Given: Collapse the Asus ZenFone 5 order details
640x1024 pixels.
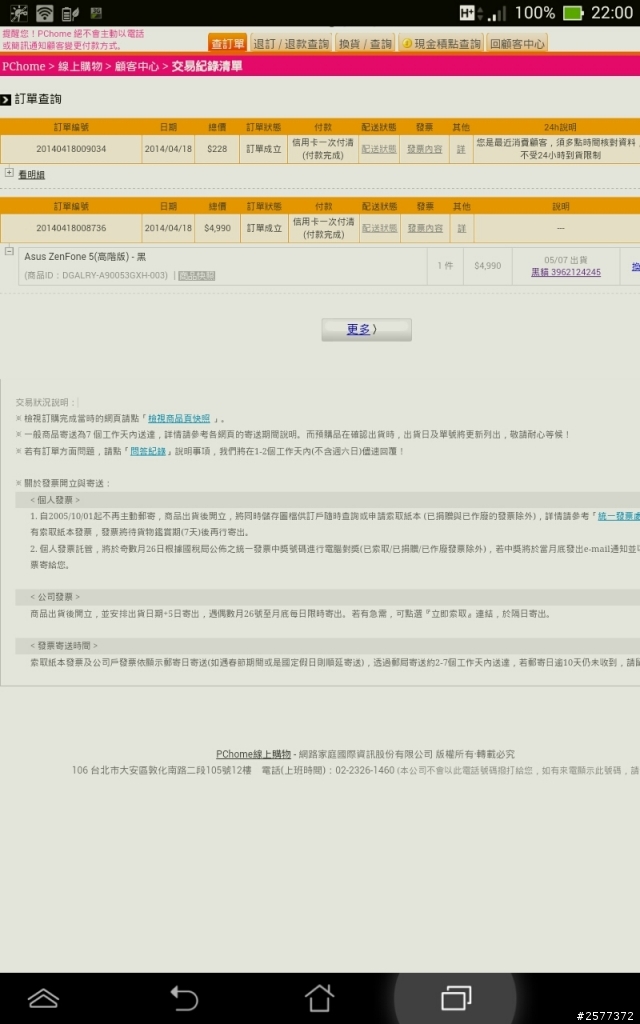Looking at the screenshot, I should point(9,251).
